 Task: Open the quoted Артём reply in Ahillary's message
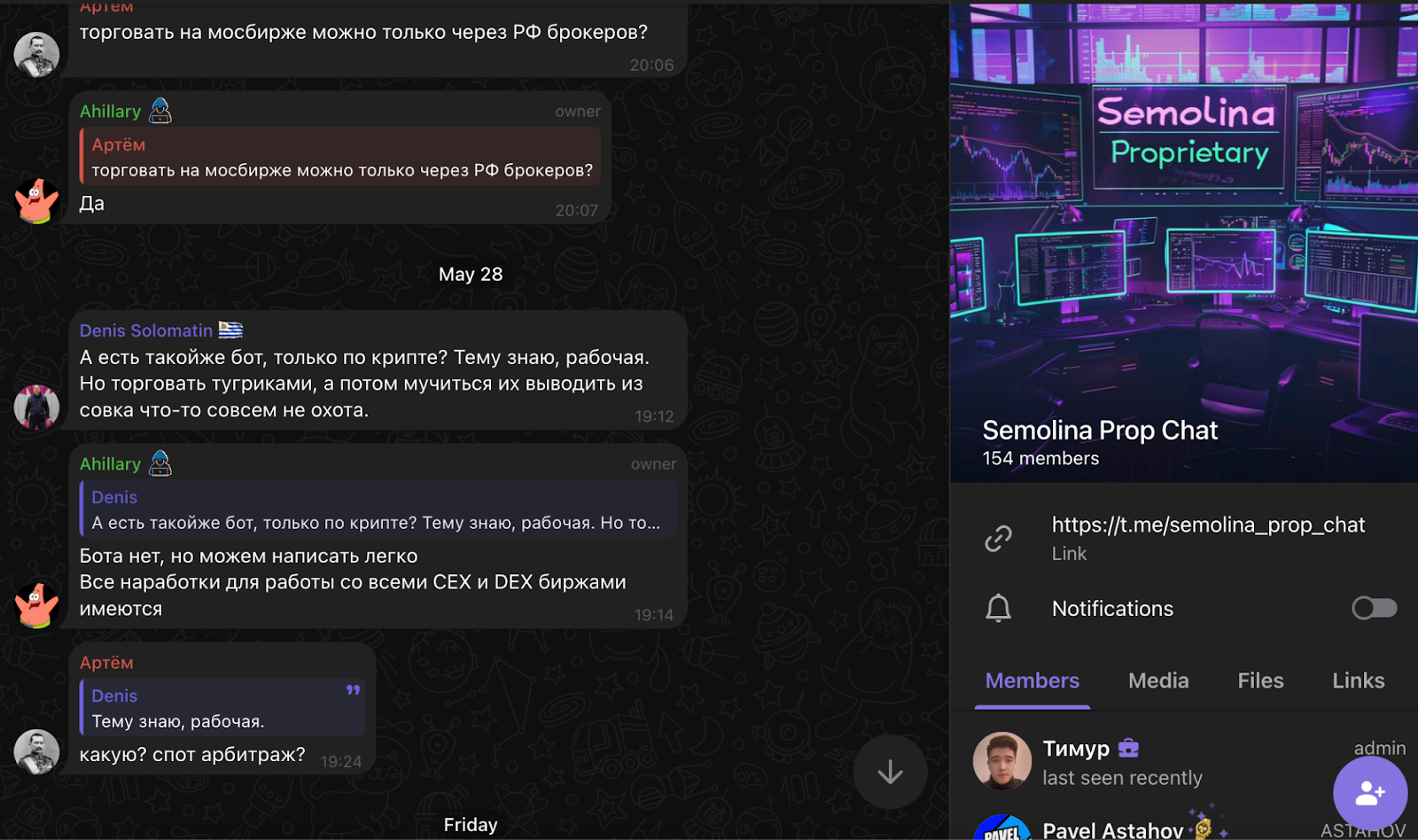(340, 157)
